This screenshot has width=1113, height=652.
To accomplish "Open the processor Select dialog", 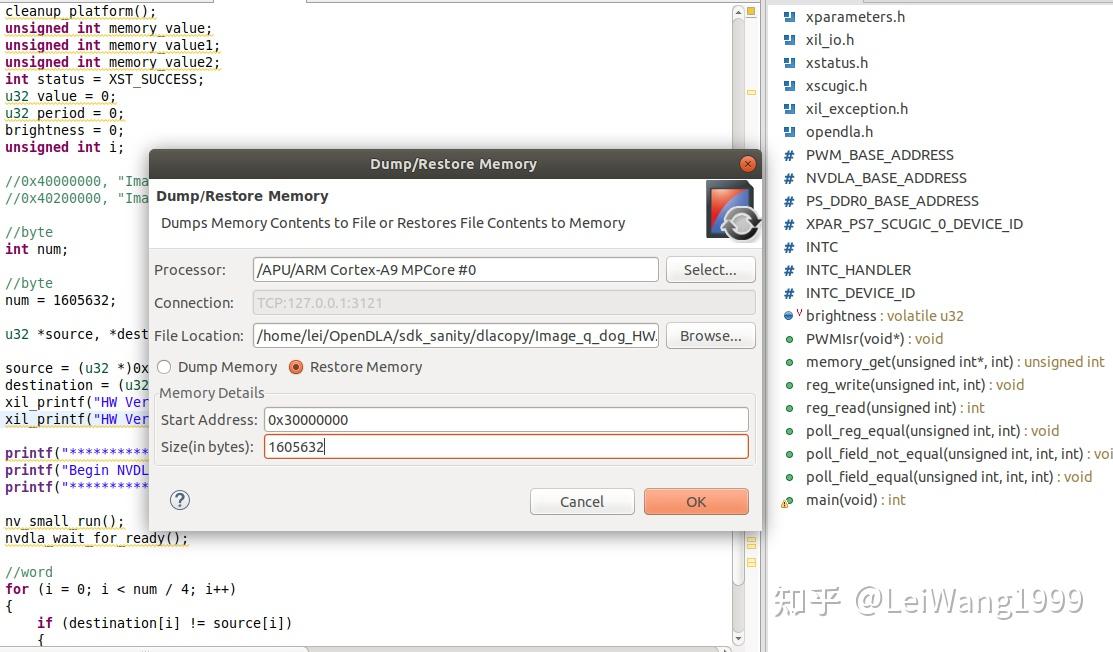I will pos(710,269).
